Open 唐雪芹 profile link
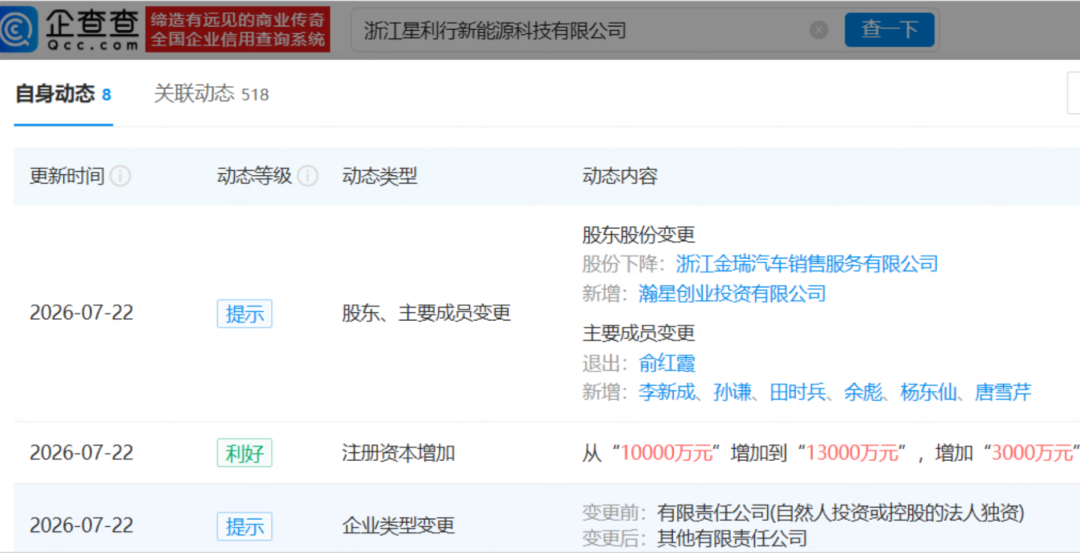This screenshot has width=1080, height=553. (x=1003, y=393)
